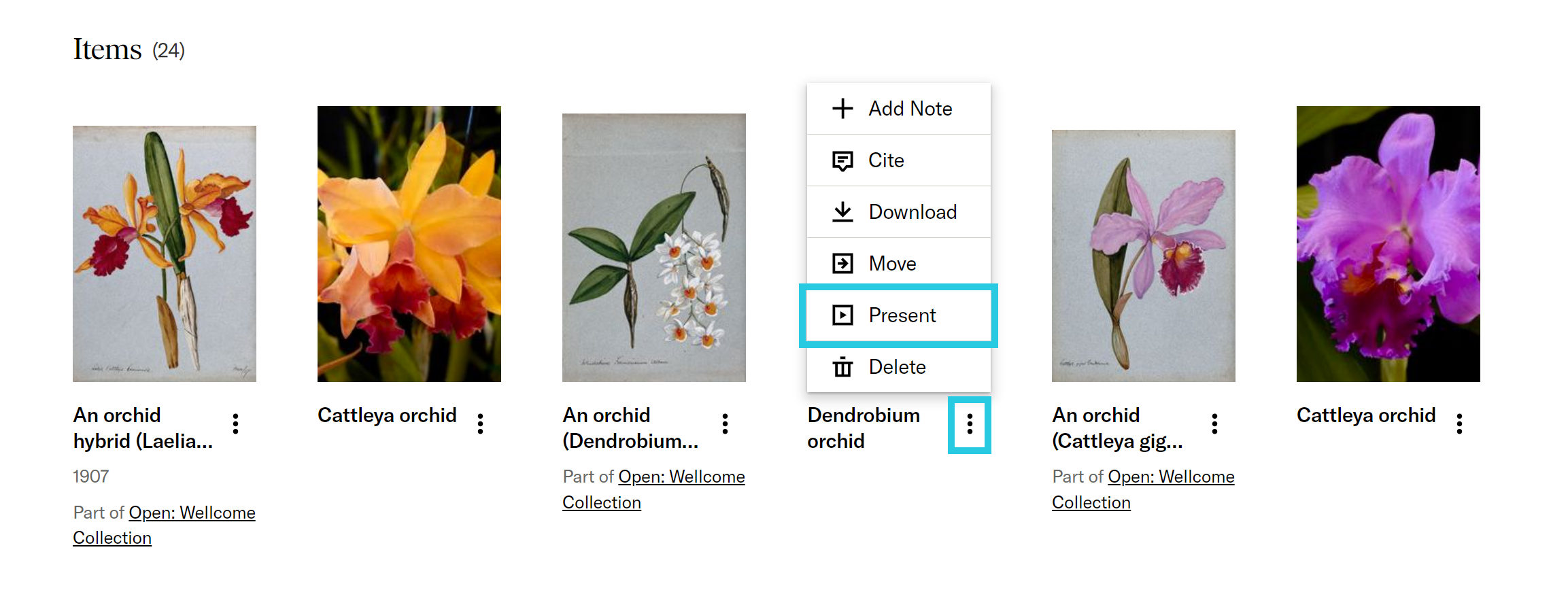Open three-dot menu for purple Cattleya orchid

tap(1459, 424)
